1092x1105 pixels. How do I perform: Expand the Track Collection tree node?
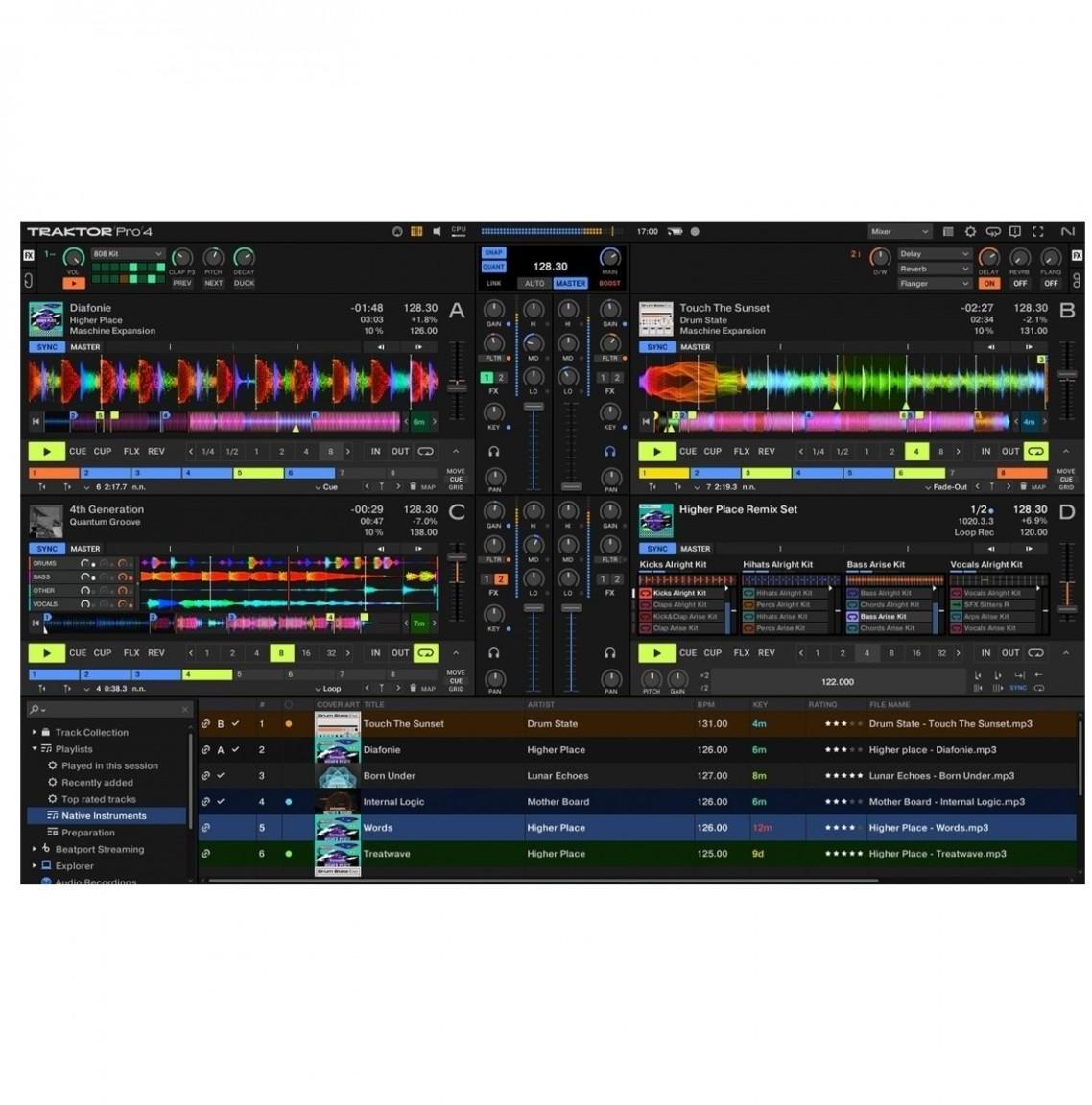(x=35, y=732)
